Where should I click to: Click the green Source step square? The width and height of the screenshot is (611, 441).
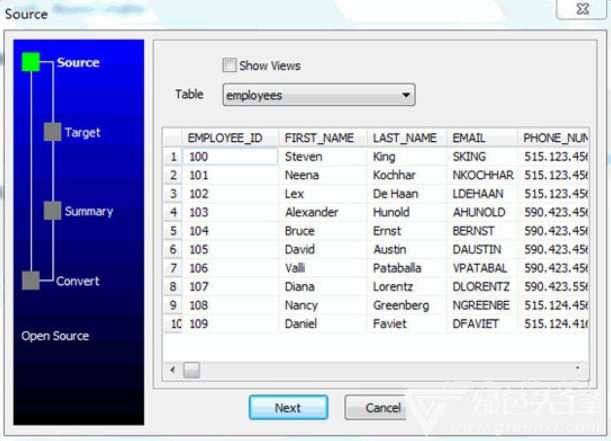31,62
